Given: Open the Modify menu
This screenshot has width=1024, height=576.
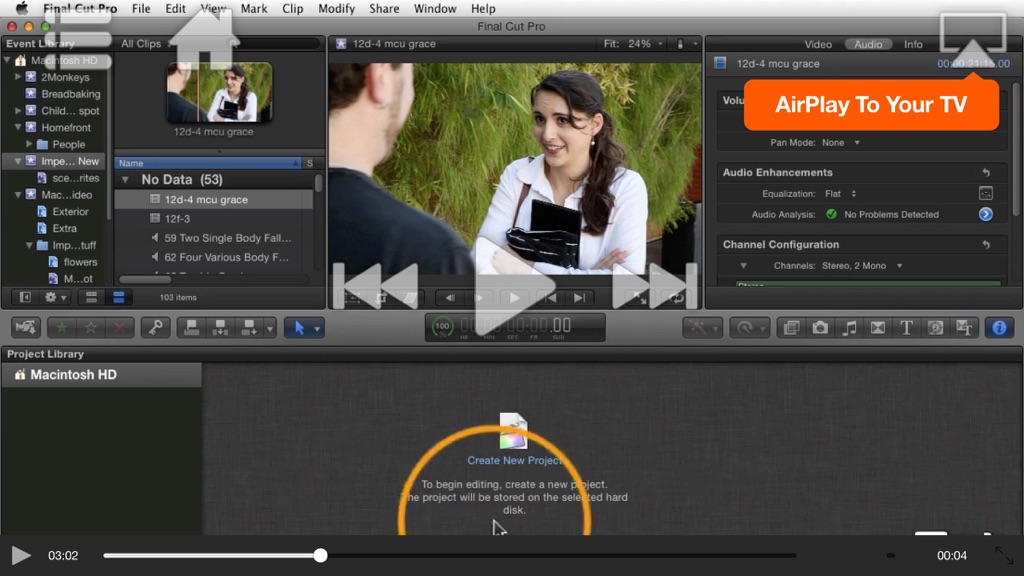Looking at the screenshot, I should tap(336, 8).
